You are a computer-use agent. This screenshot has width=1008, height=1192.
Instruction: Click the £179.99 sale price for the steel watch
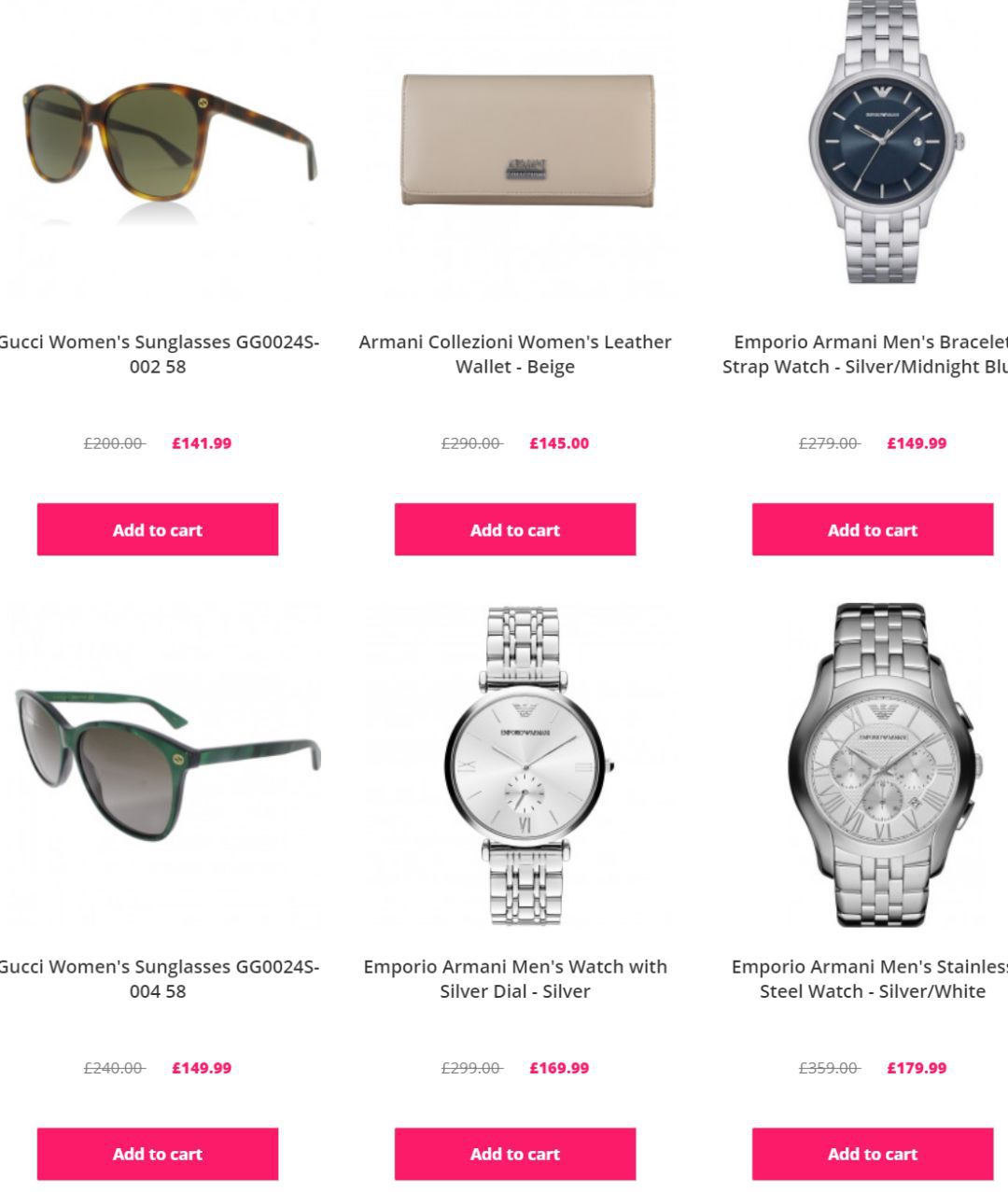coord(917,1068)
